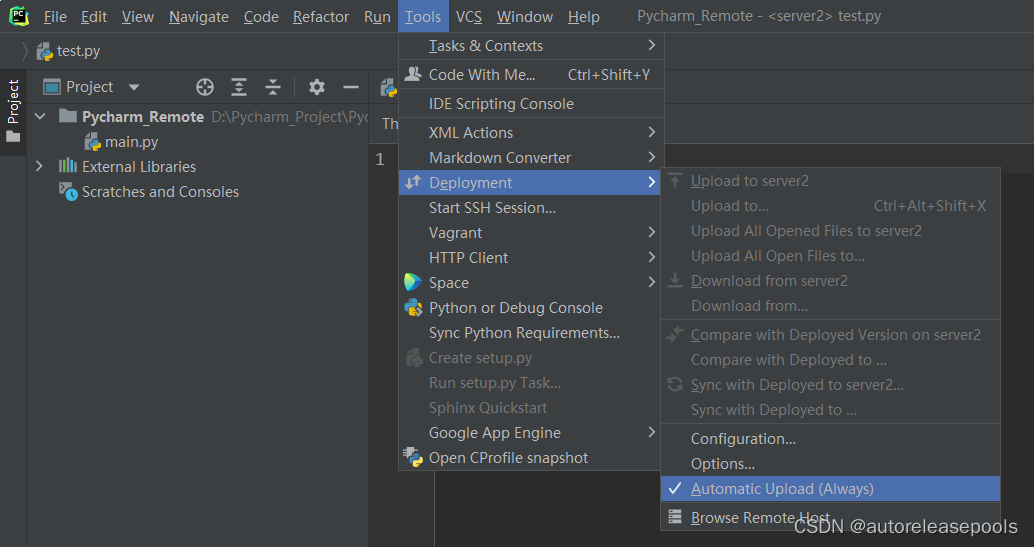Expand External Libraries node
1034x547 pixels.
tap(39, 166)
